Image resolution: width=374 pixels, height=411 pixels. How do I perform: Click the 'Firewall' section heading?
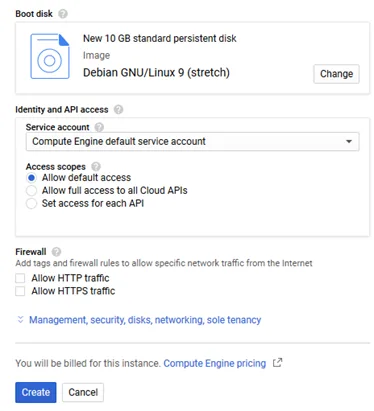31,252
